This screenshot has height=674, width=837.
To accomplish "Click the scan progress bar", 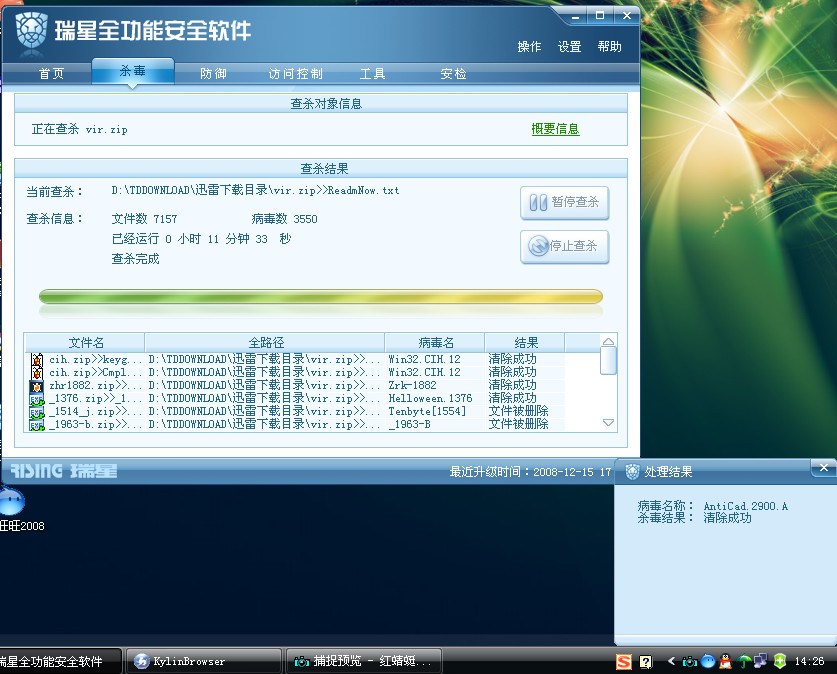I will tap(321, 296).
